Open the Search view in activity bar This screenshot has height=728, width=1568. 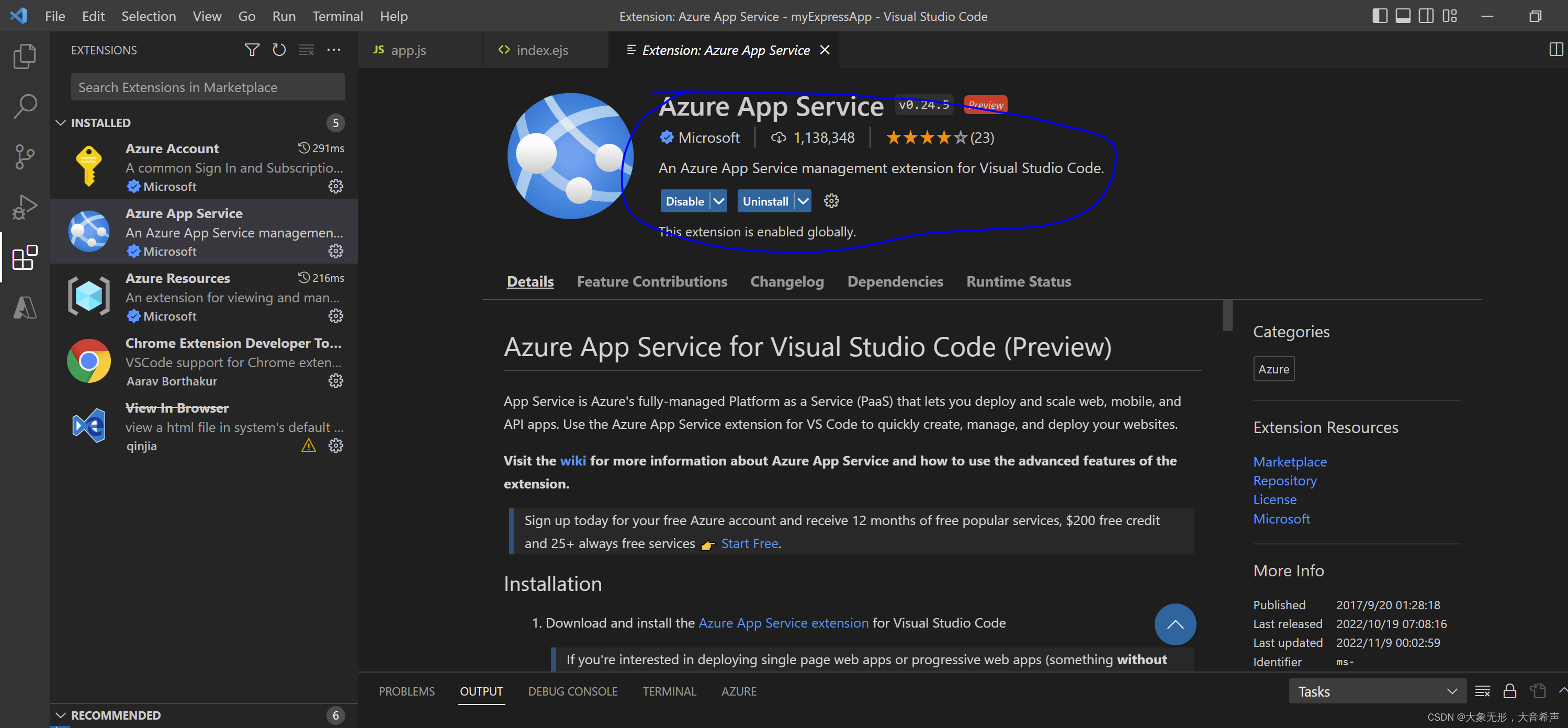tap(25, 106)
